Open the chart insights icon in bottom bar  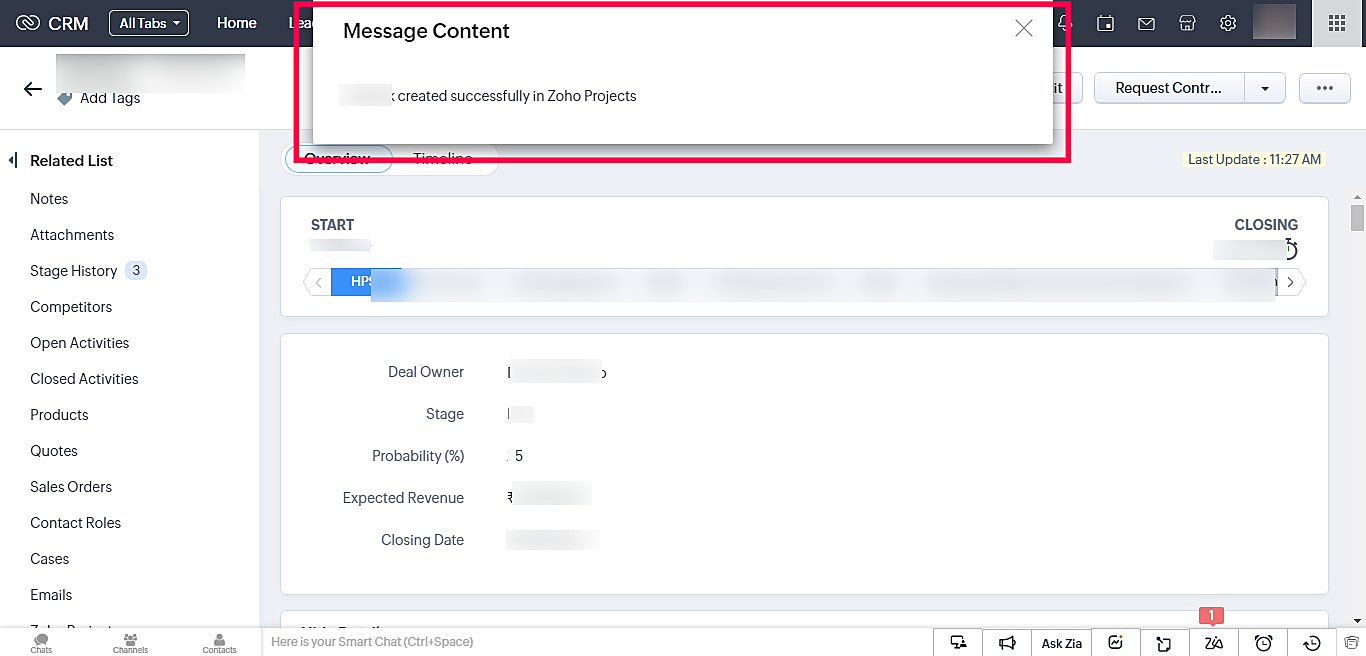pos(1116,643)
